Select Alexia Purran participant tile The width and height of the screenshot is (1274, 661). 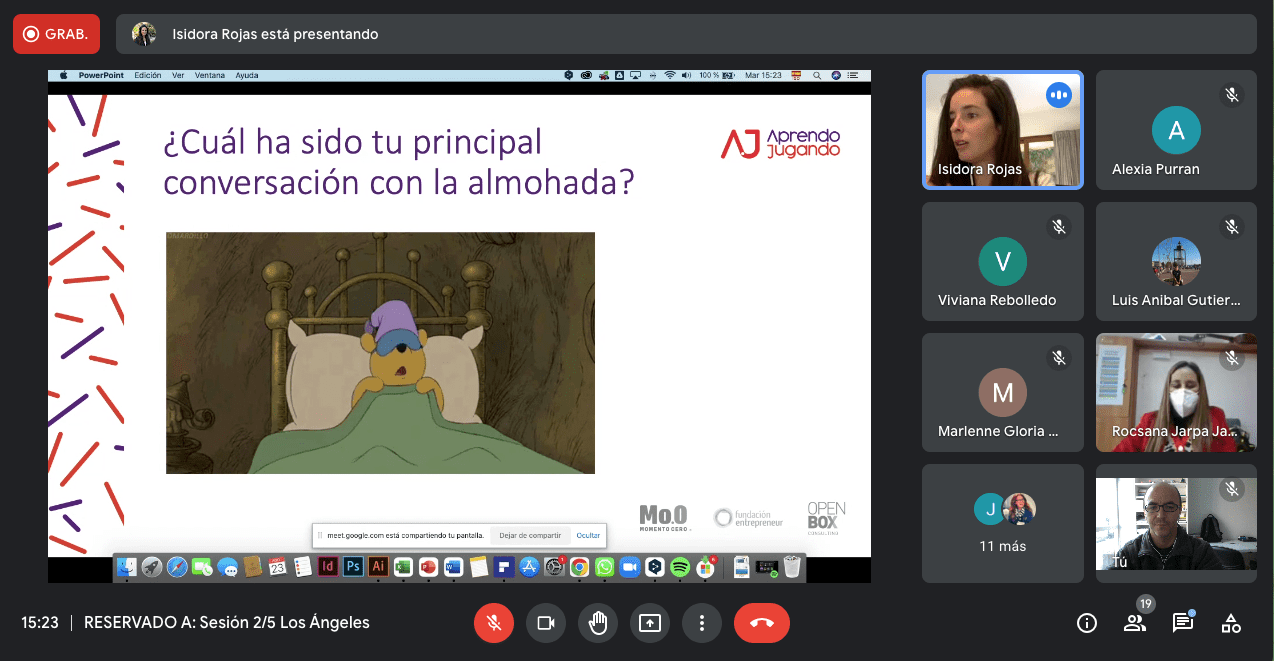(1176, 130)
